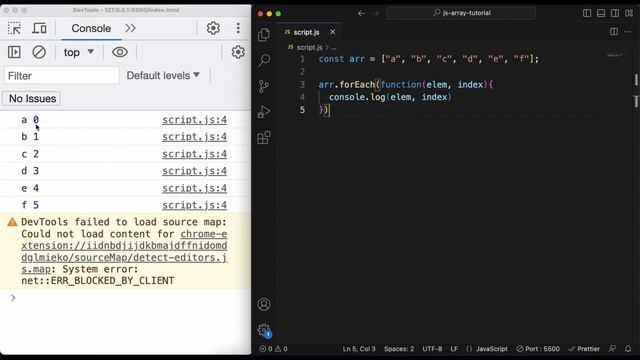Open script.js:4 link for 'd 3' log
The height and width of the screenshot is (360, 640).
click(194, 171)
